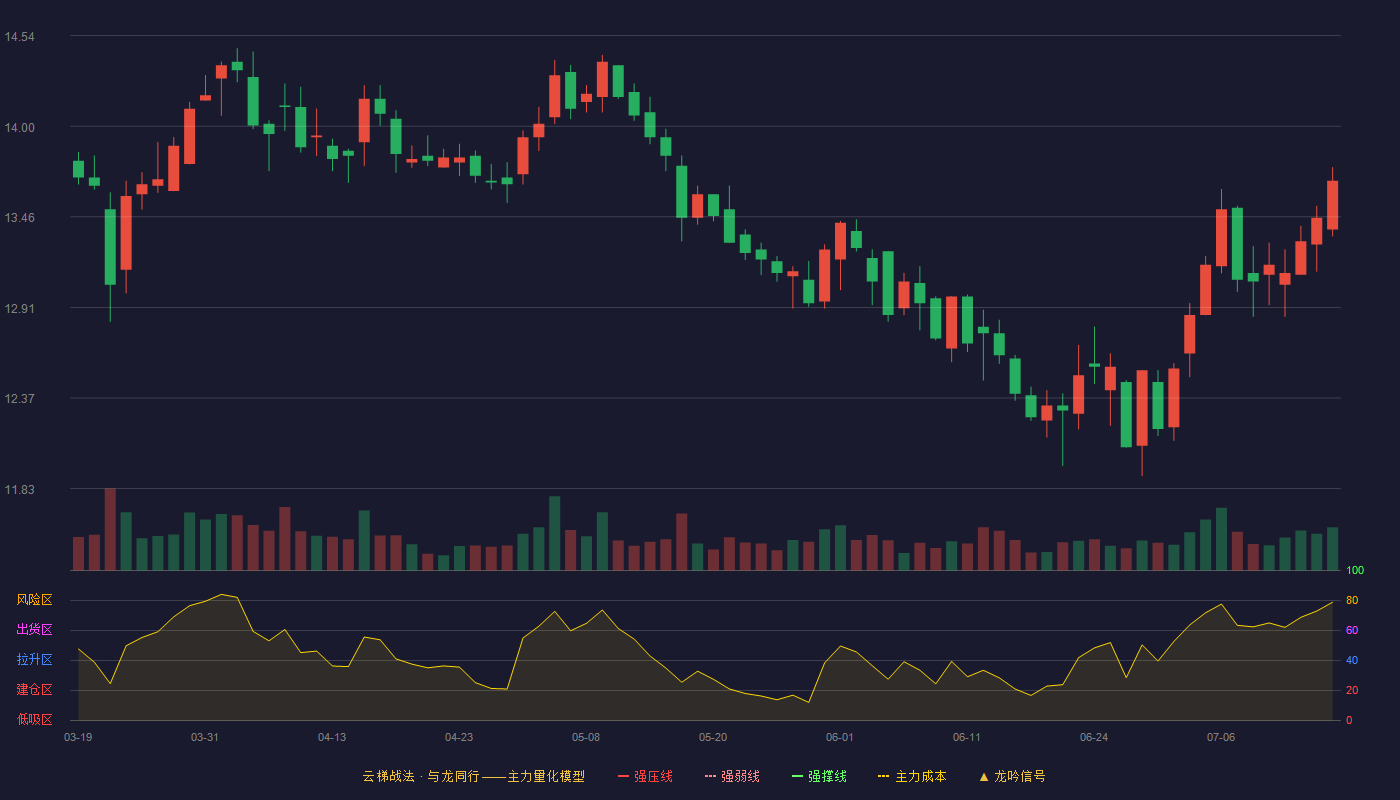Click the 12.37 price axis label

click(x=19, y=399)
